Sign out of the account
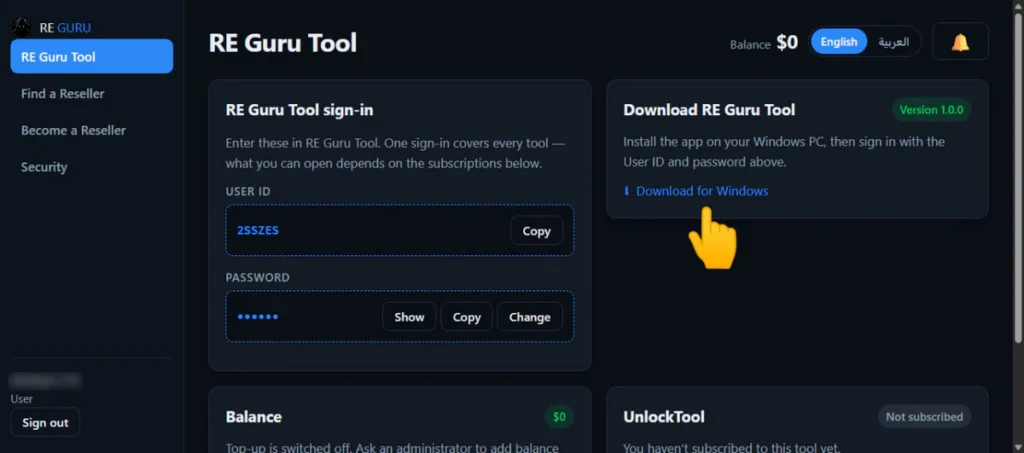The width and height of the screenshot is (1024, 453). pyautogui.click(x=45, y=422)
